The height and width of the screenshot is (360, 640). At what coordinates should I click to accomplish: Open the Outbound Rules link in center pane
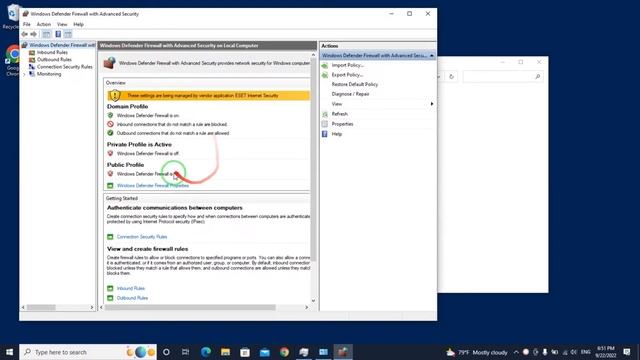(x=132, y=298)
